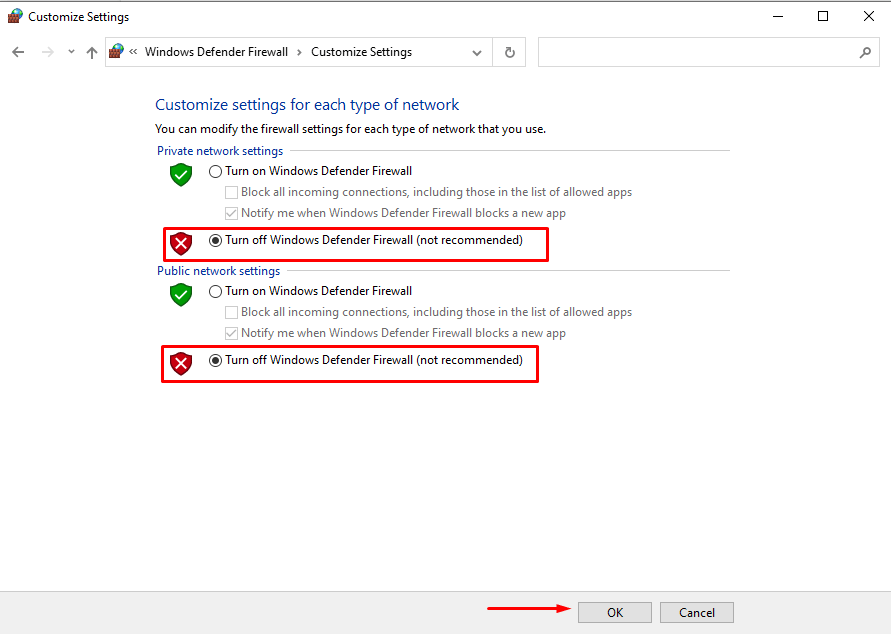This screenshot has height=634, width=891.
Task: Expand the recent locations chevron next to forward arrow
Action: pos(71,51)
